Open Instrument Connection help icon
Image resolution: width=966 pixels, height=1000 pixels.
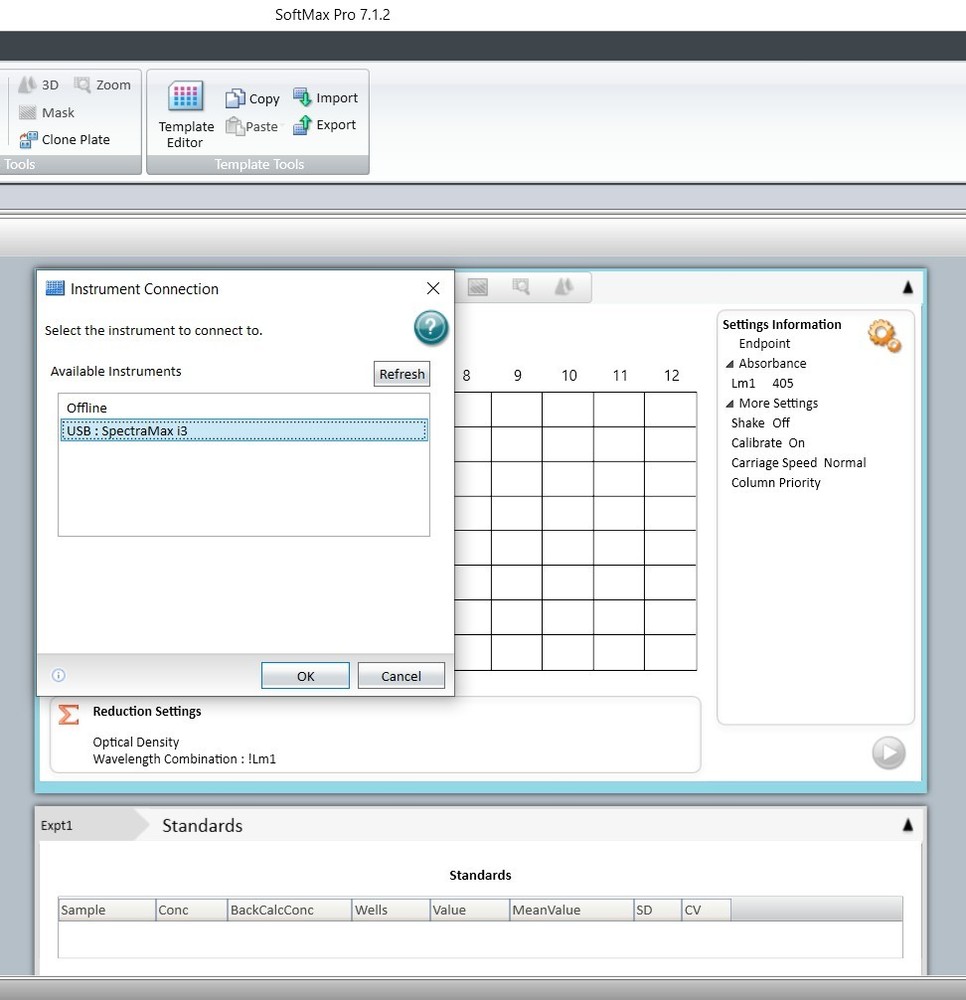click(430, 328)
